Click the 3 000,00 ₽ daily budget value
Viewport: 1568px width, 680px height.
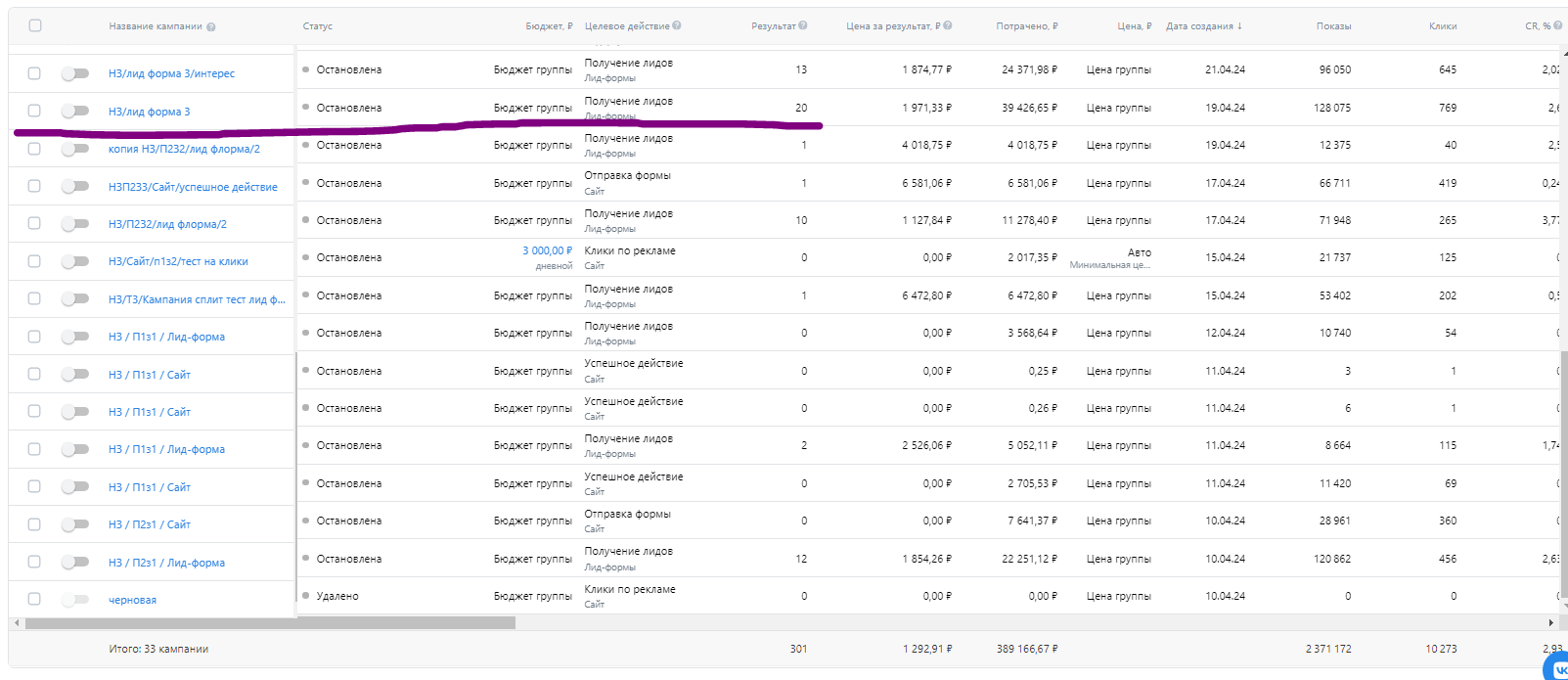(547, 251)
